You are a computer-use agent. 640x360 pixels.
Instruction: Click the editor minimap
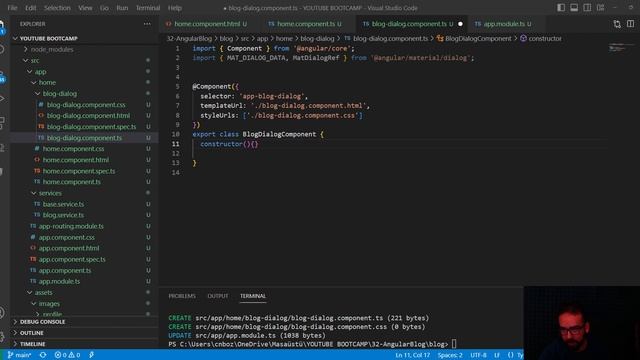click(x=621, y=48)
